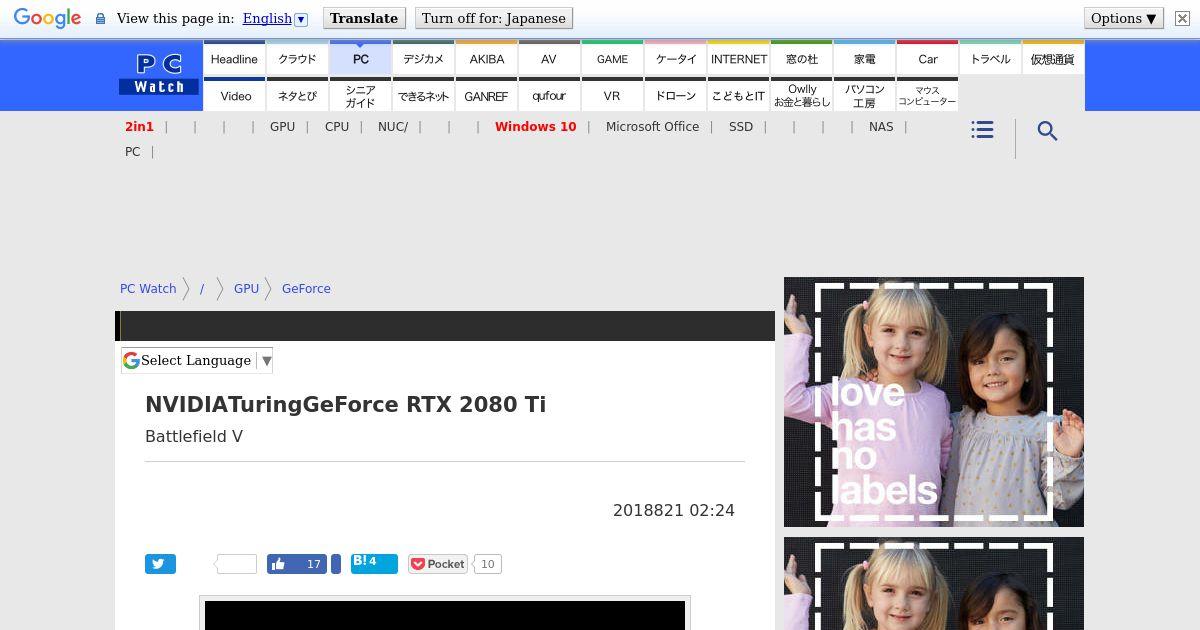Click the Windows 10 topic link

(535, 127)
